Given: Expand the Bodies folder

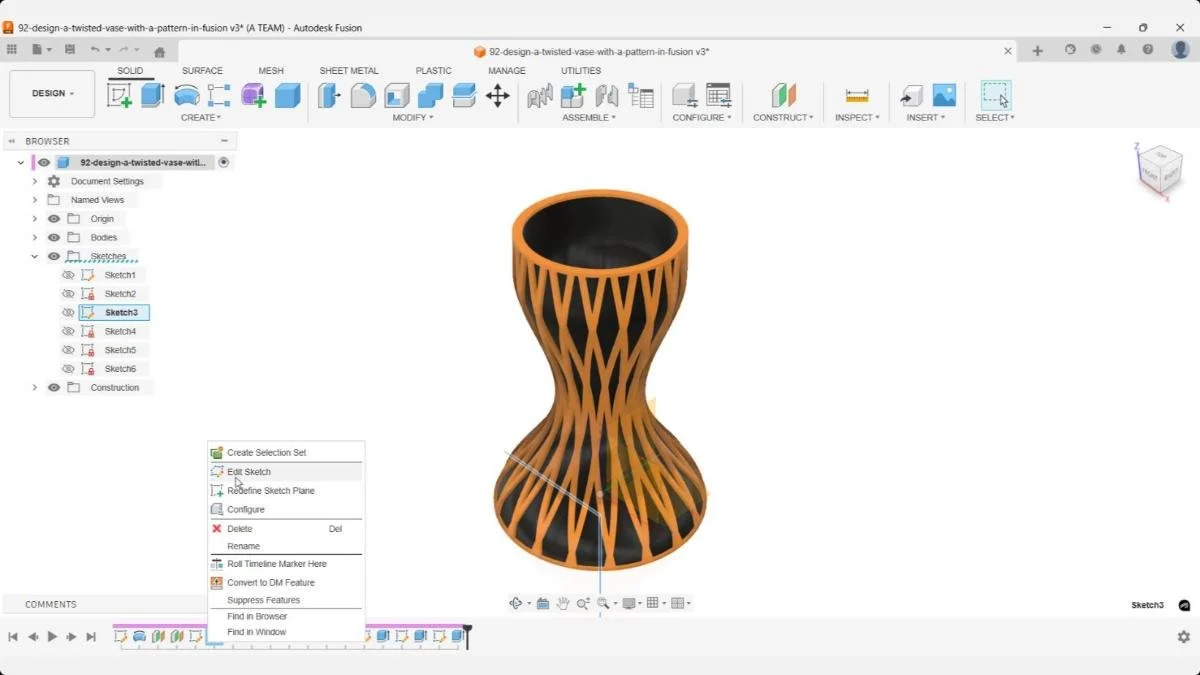Looking at the screenshot, I should pyautogui.click(x=35, y=238).
